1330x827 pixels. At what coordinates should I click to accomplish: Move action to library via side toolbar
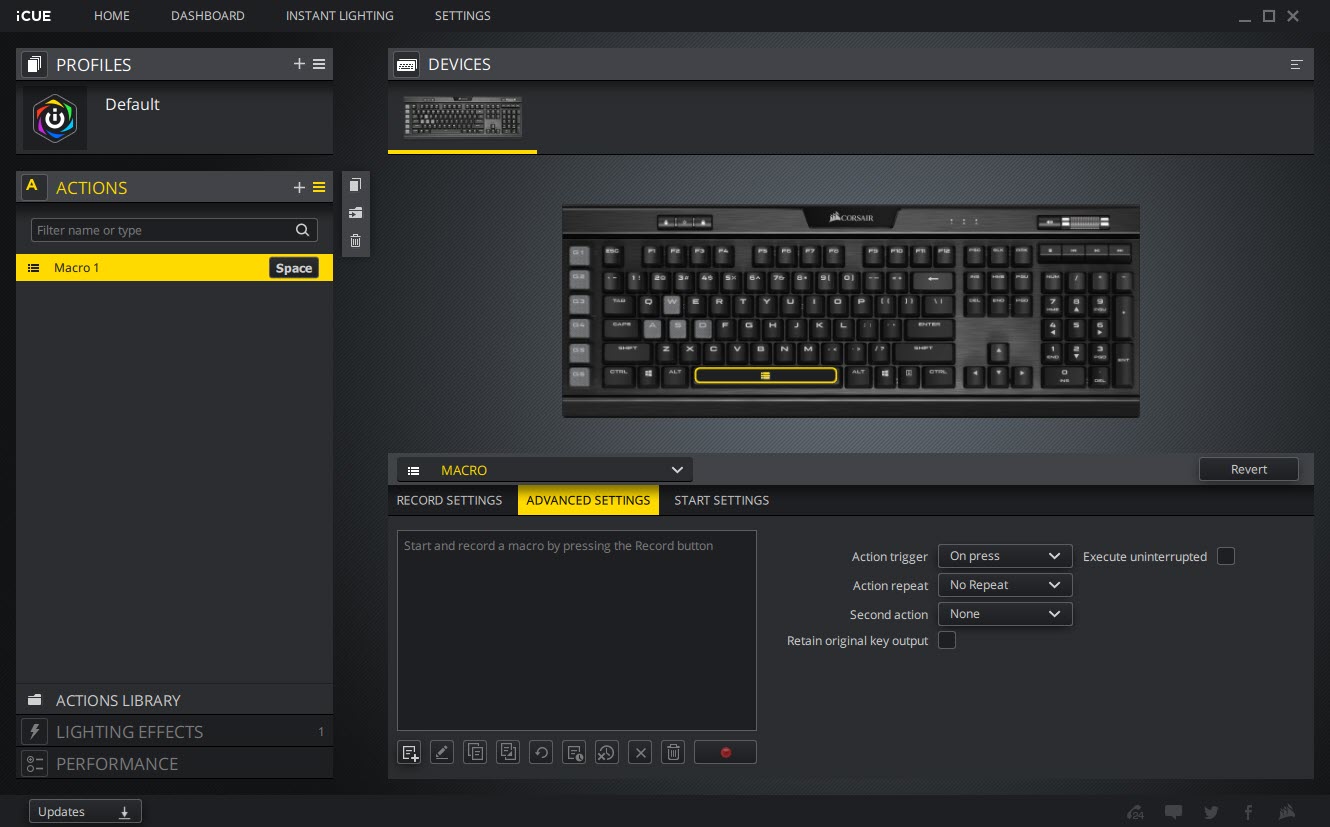pyautogui.click(x=355, y=212)
